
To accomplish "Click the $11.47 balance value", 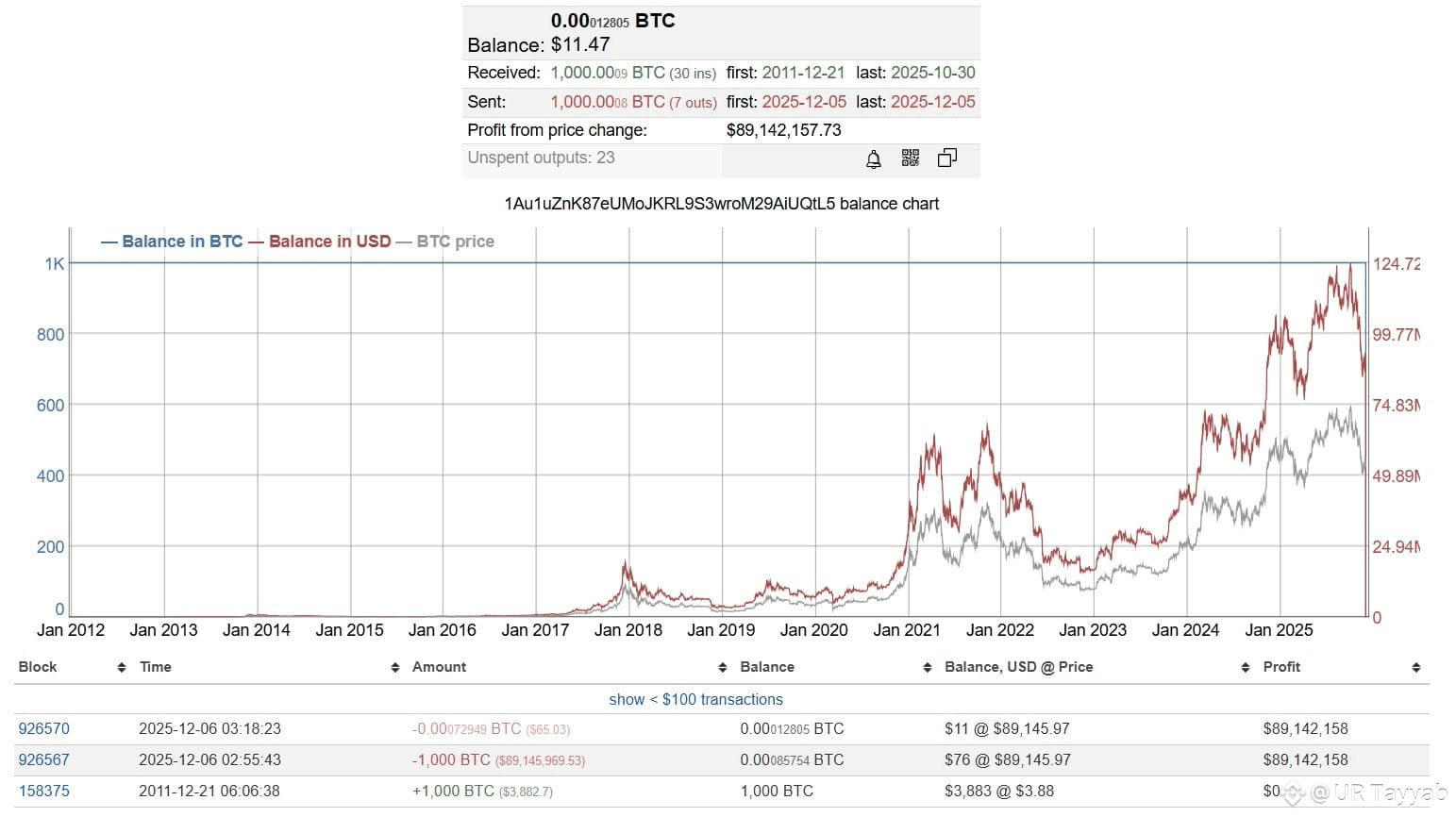I will pyautogui.click(x=580, y=44).
